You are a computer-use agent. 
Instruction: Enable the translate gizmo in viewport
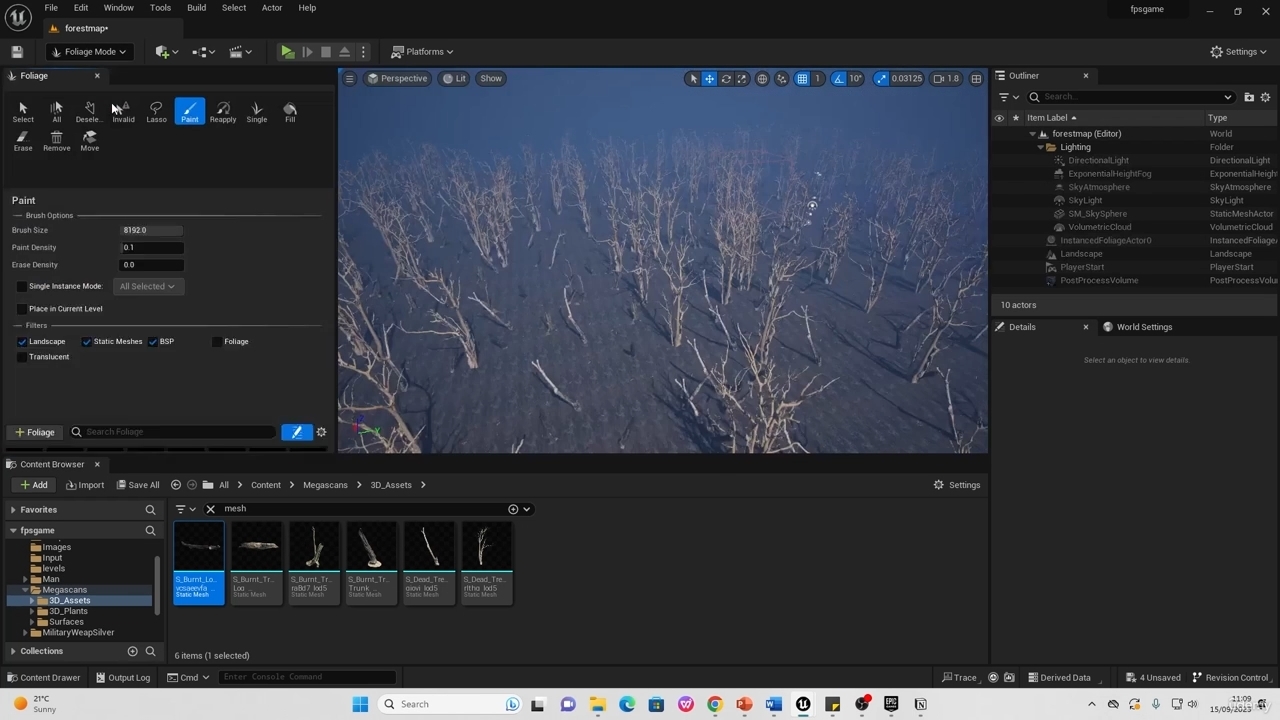tap(709, 79)
